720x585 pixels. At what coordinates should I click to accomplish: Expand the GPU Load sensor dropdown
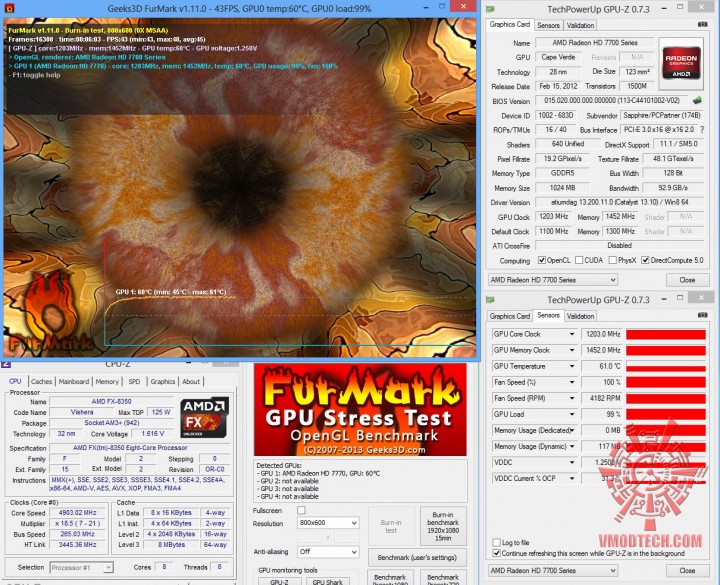coord(572,414)
